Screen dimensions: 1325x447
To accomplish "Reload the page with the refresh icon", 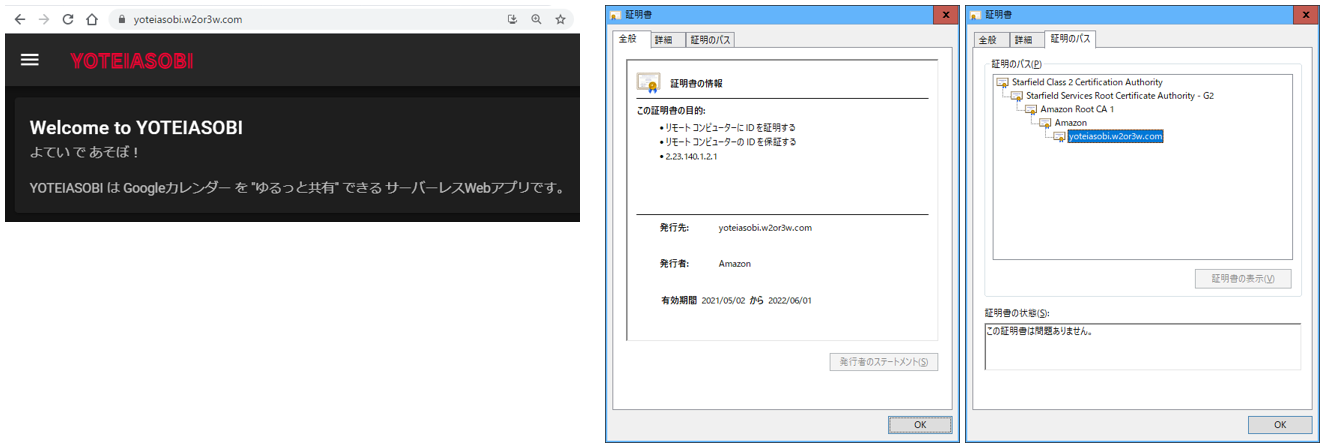I will tap(68, 19).
